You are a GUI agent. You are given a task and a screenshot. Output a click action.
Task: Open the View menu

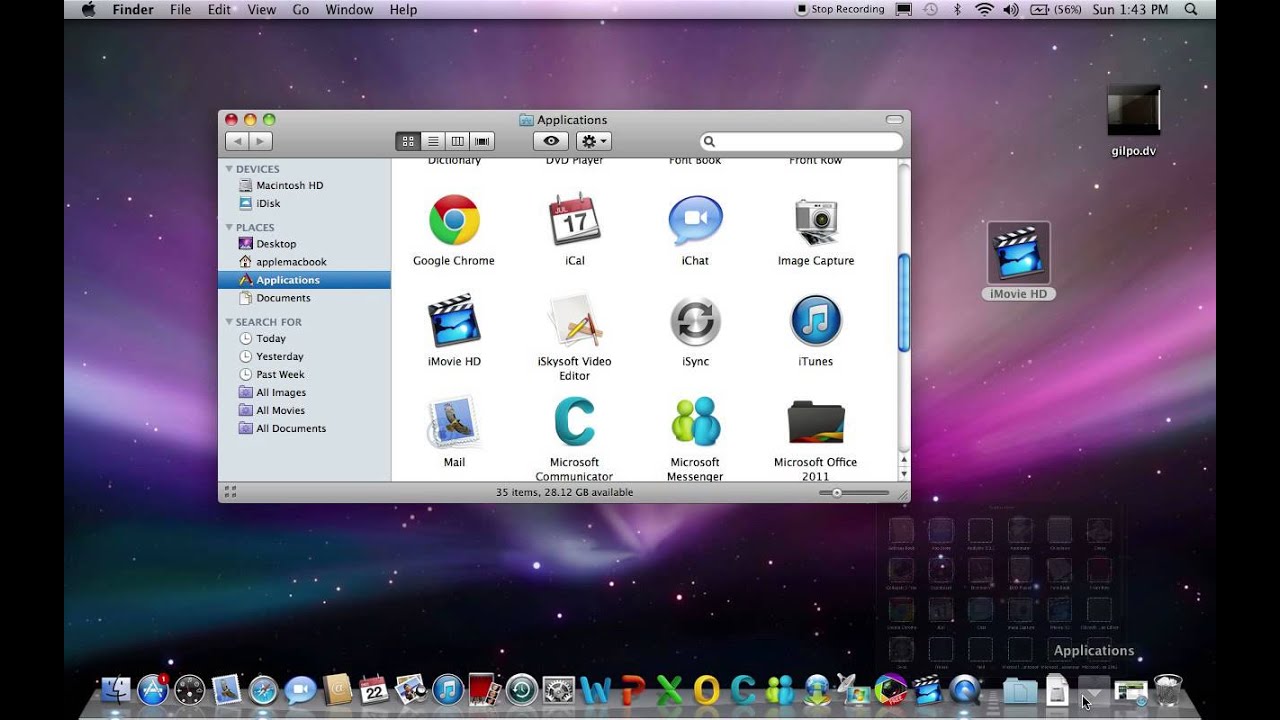click(x=262, y=9)
